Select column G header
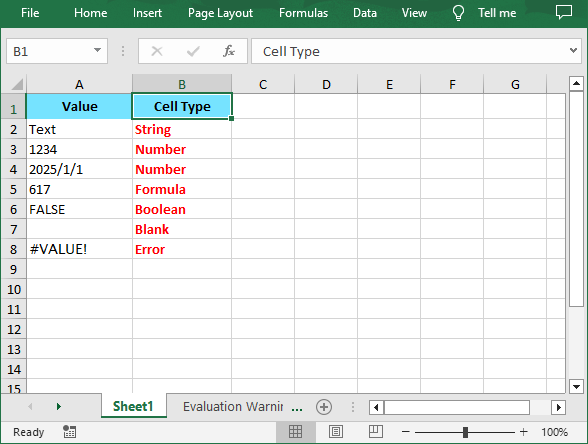Viewport: 588px width, 444px height. pyautogui.click(x=515, y=84)
